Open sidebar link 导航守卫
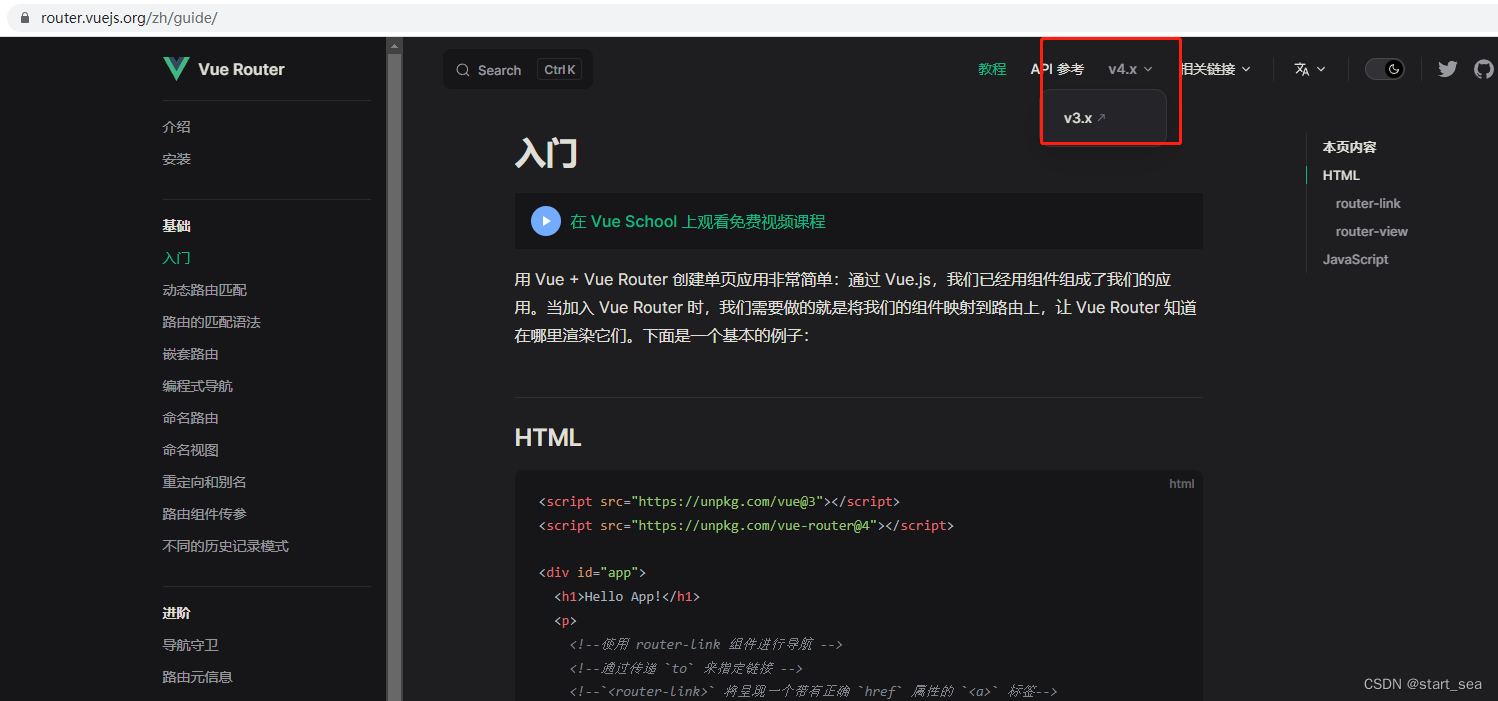 click(x=191, y=645)
